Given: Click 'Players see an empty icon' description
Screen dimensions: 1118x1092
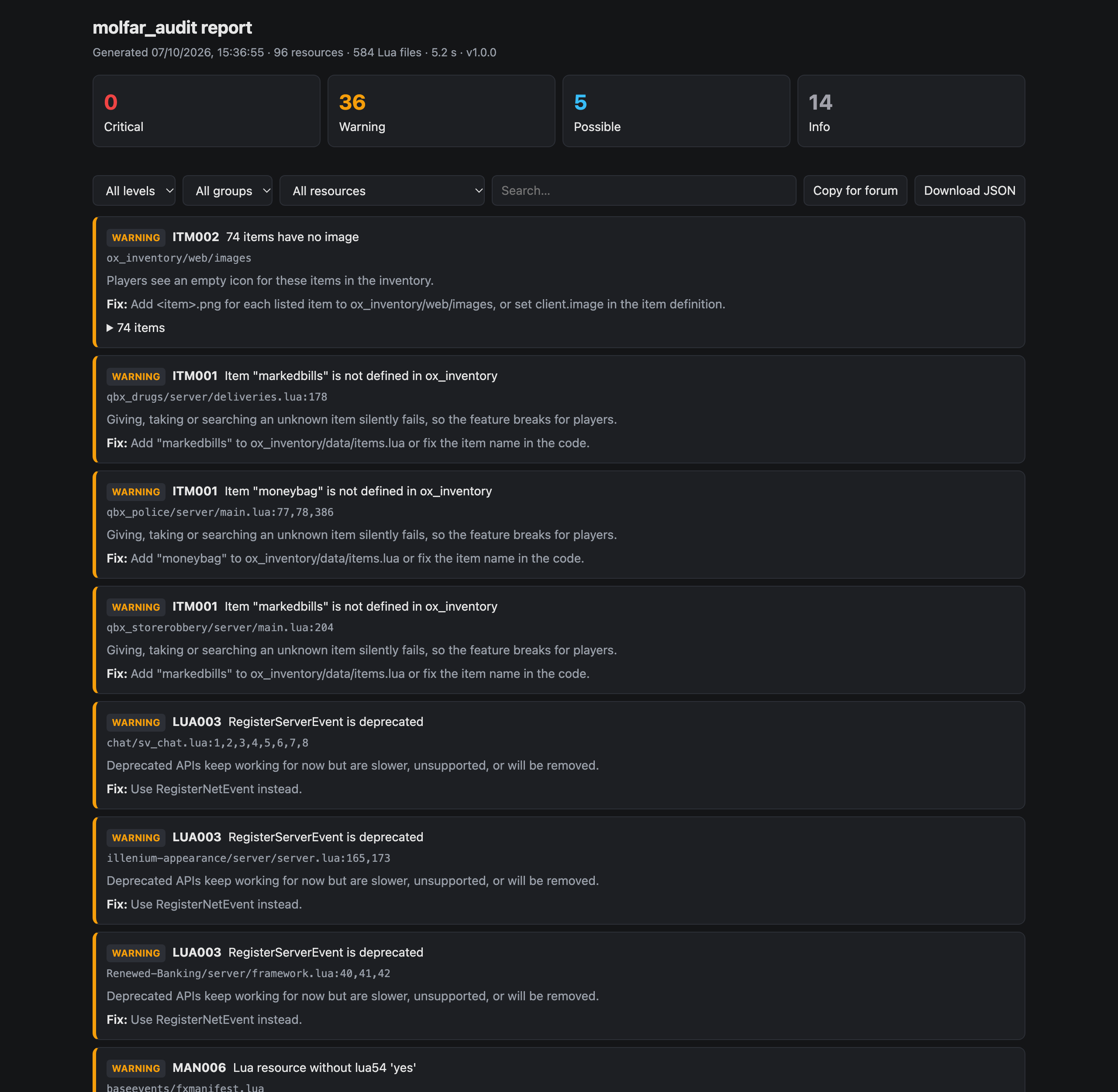Looking at the screenshot, I should pos(270,280).
